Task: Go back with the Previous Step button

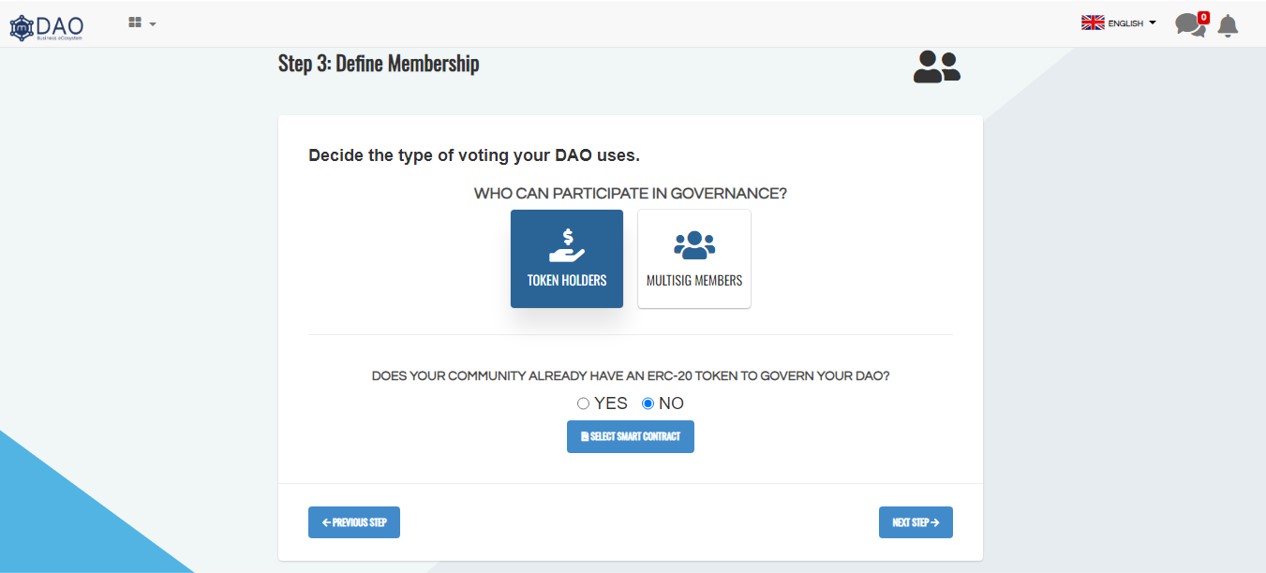Action: coord(354,522)
